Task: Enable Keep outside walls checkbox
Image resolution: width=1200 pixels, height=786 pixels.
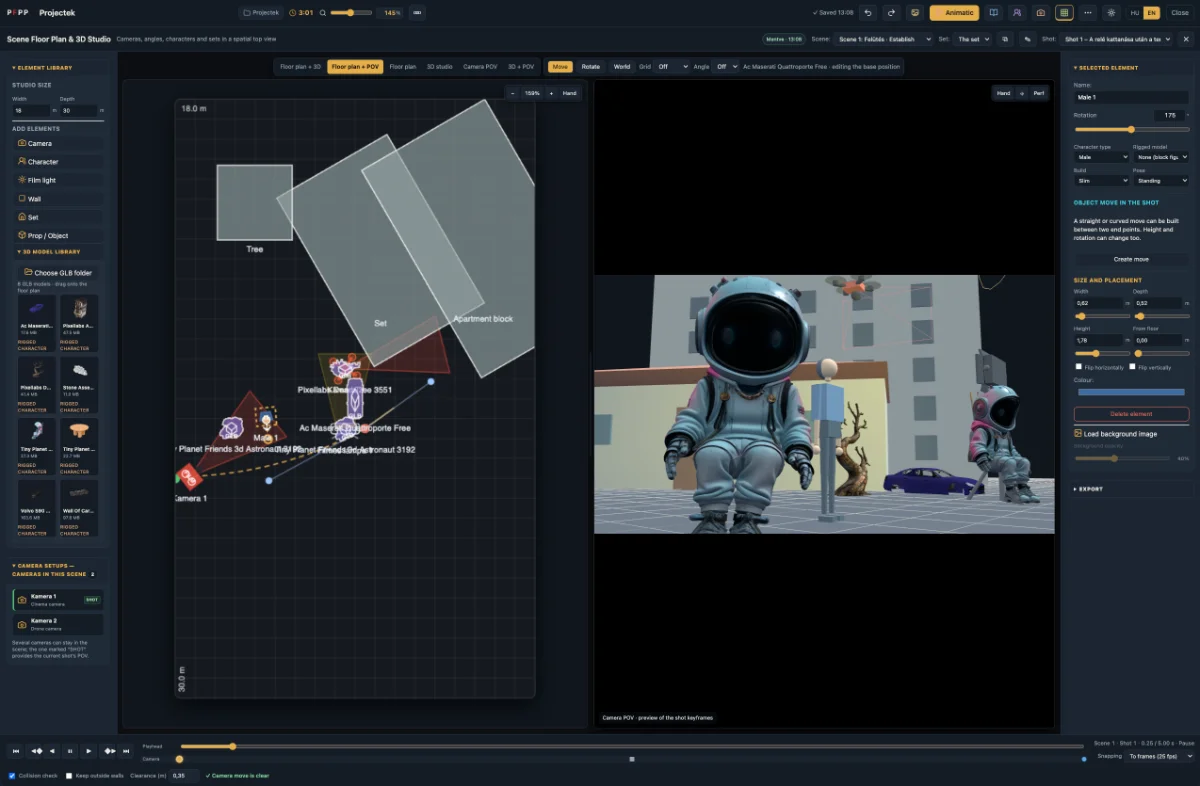Action: click(x=69, y=775)
